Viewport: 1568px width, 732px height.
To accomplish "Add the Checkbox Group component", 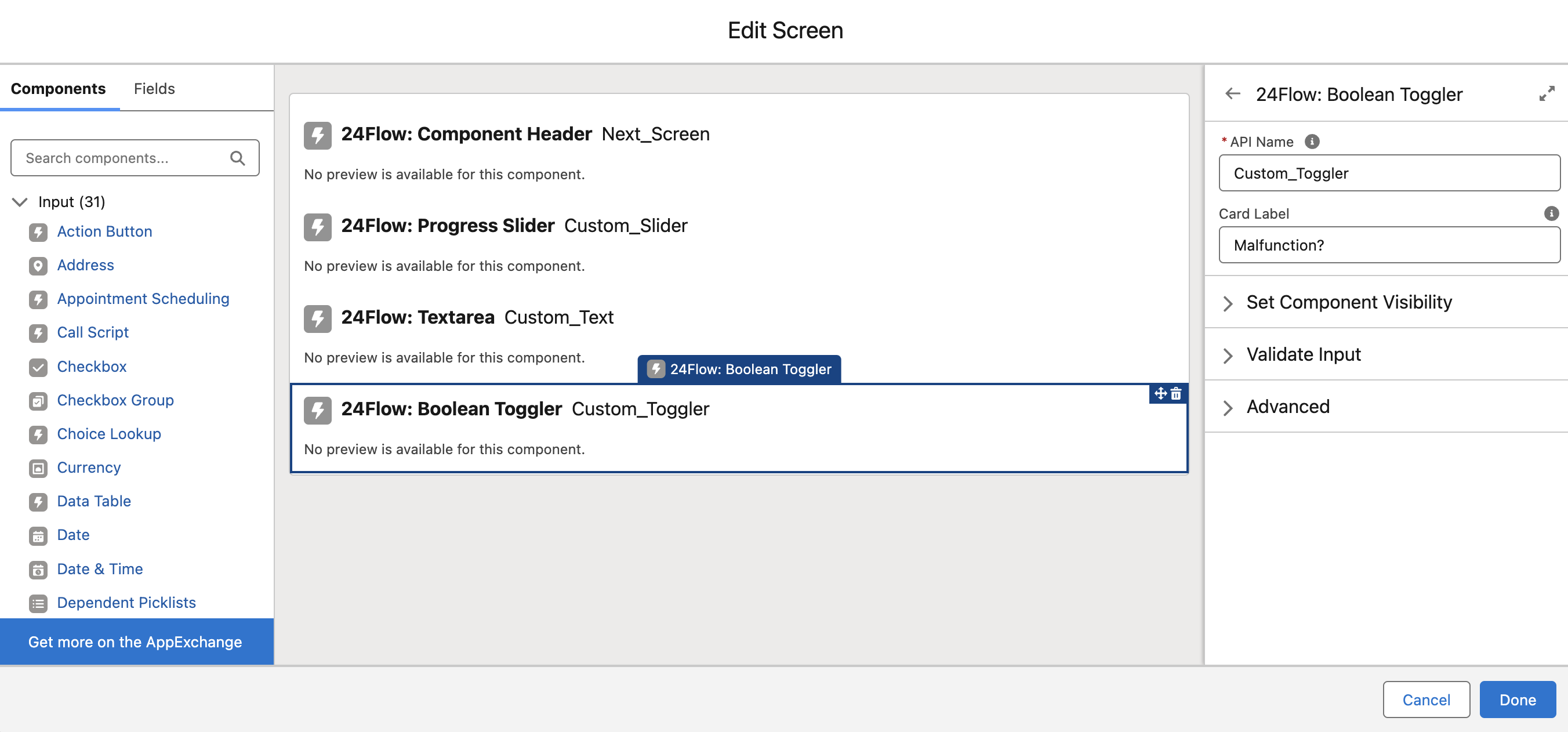I will (115, 400).
